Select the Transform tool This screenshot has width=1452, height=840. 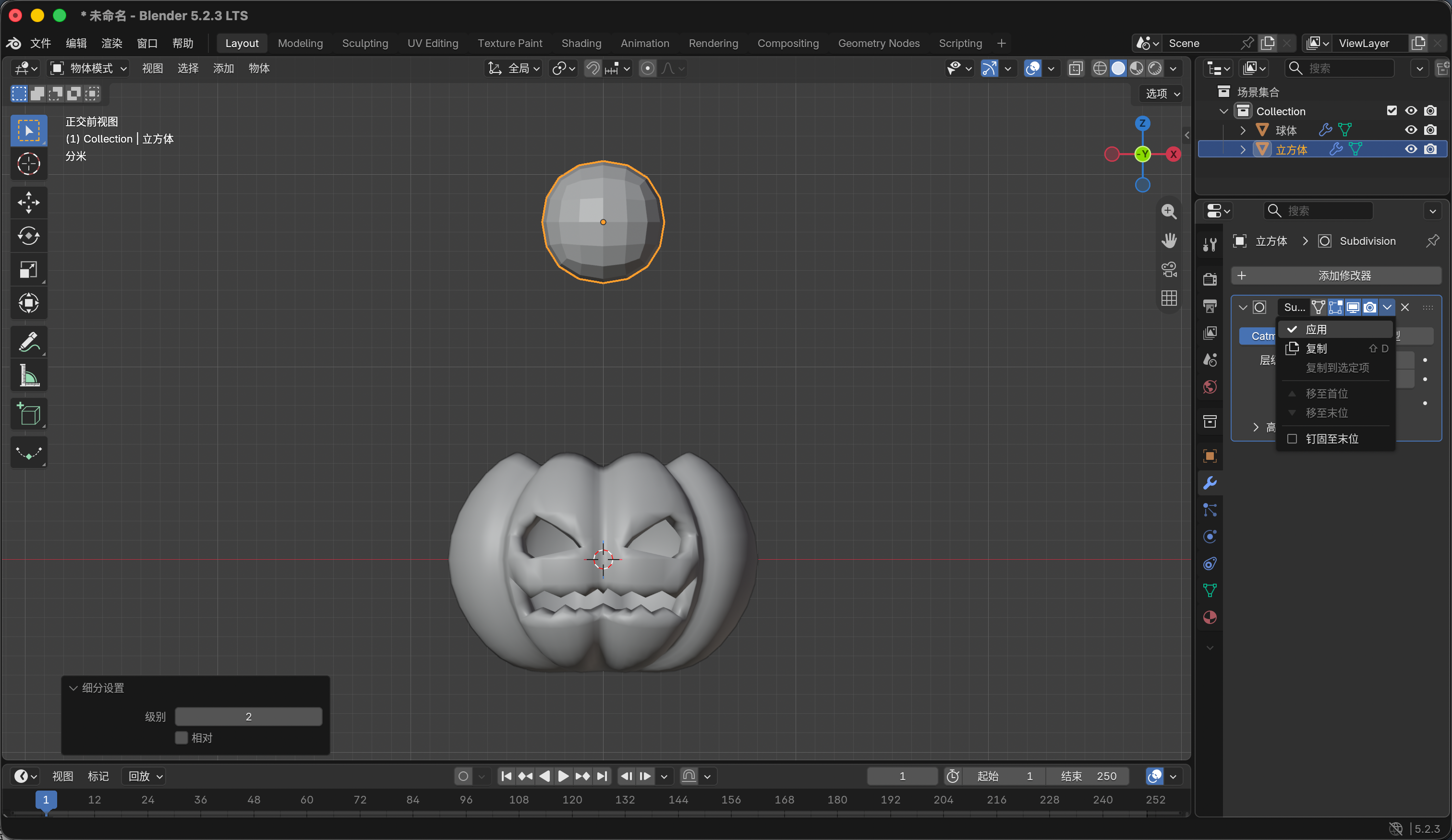(28, 303)
